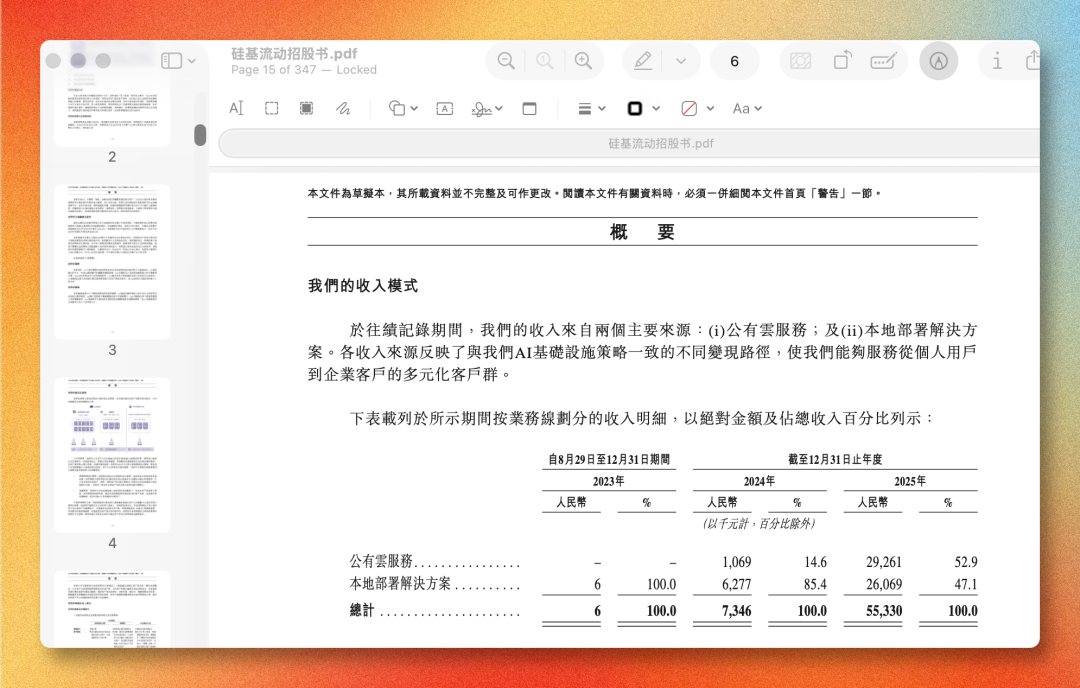Click the redact tool icon
The image size is (1080, 688).
click(800, 61)
